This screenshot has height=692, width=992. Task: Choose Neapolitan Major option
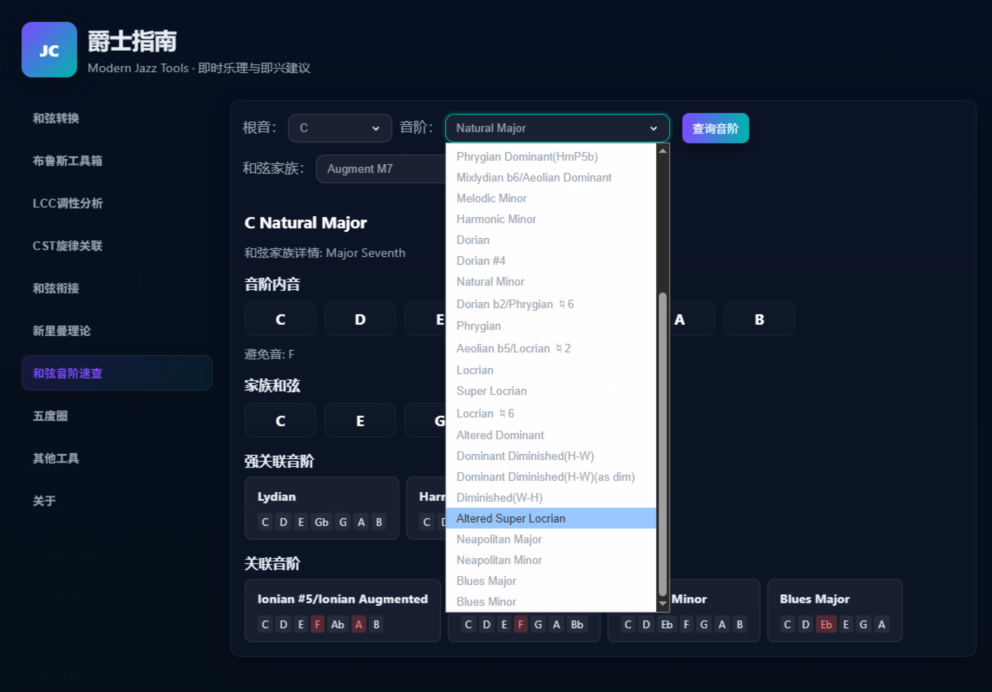click(x=550, y=540)
